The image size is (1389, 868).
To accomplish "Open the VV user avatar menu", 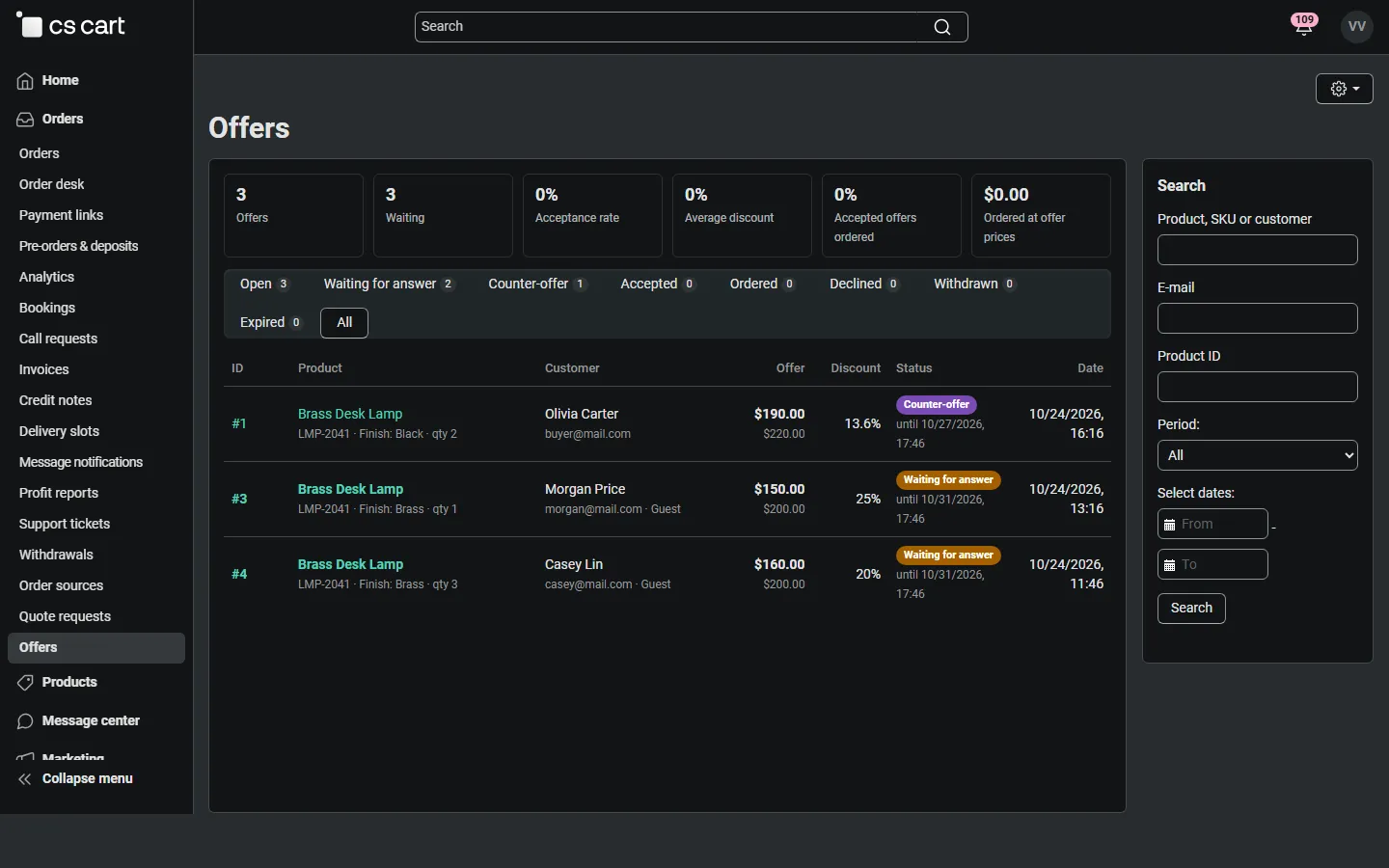I will (x=1357, y=27).
